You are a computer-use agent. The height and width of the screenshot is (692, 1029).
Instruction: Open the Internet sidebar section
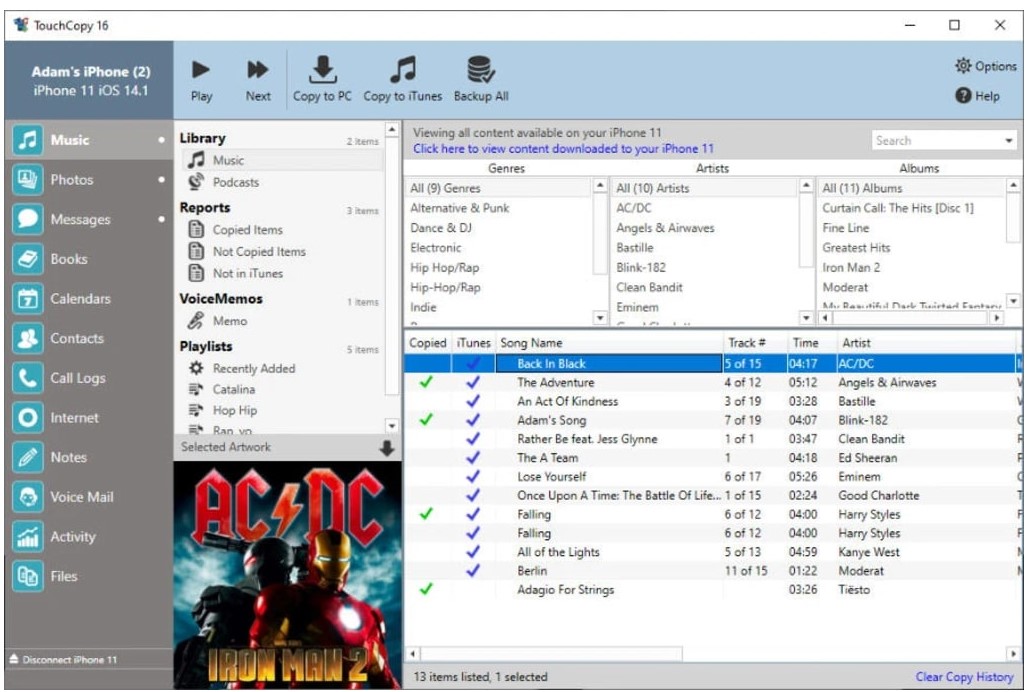pos(89,418)
